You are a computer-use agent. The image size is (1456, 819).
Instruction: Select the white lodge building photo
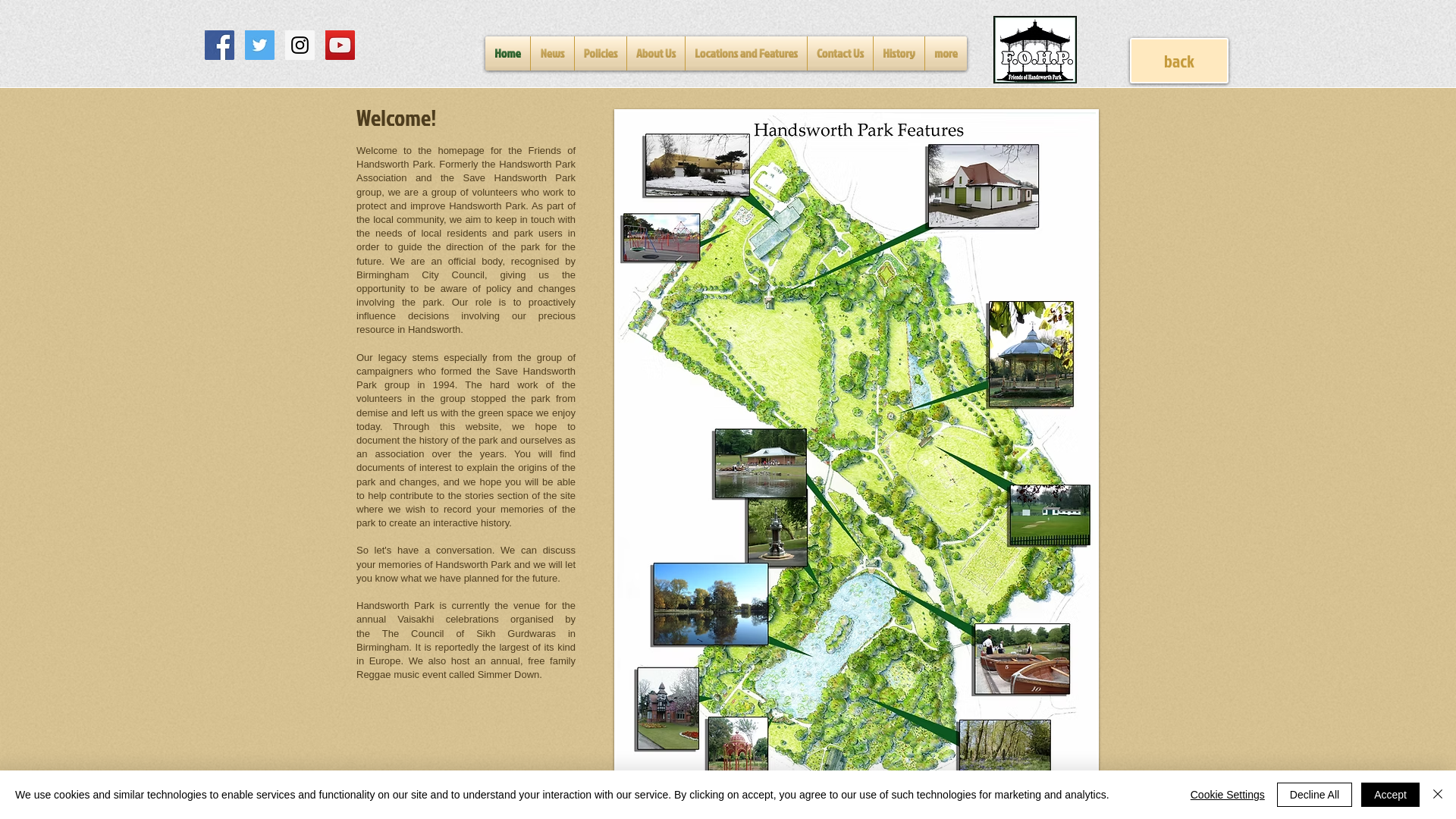point(984,186)
